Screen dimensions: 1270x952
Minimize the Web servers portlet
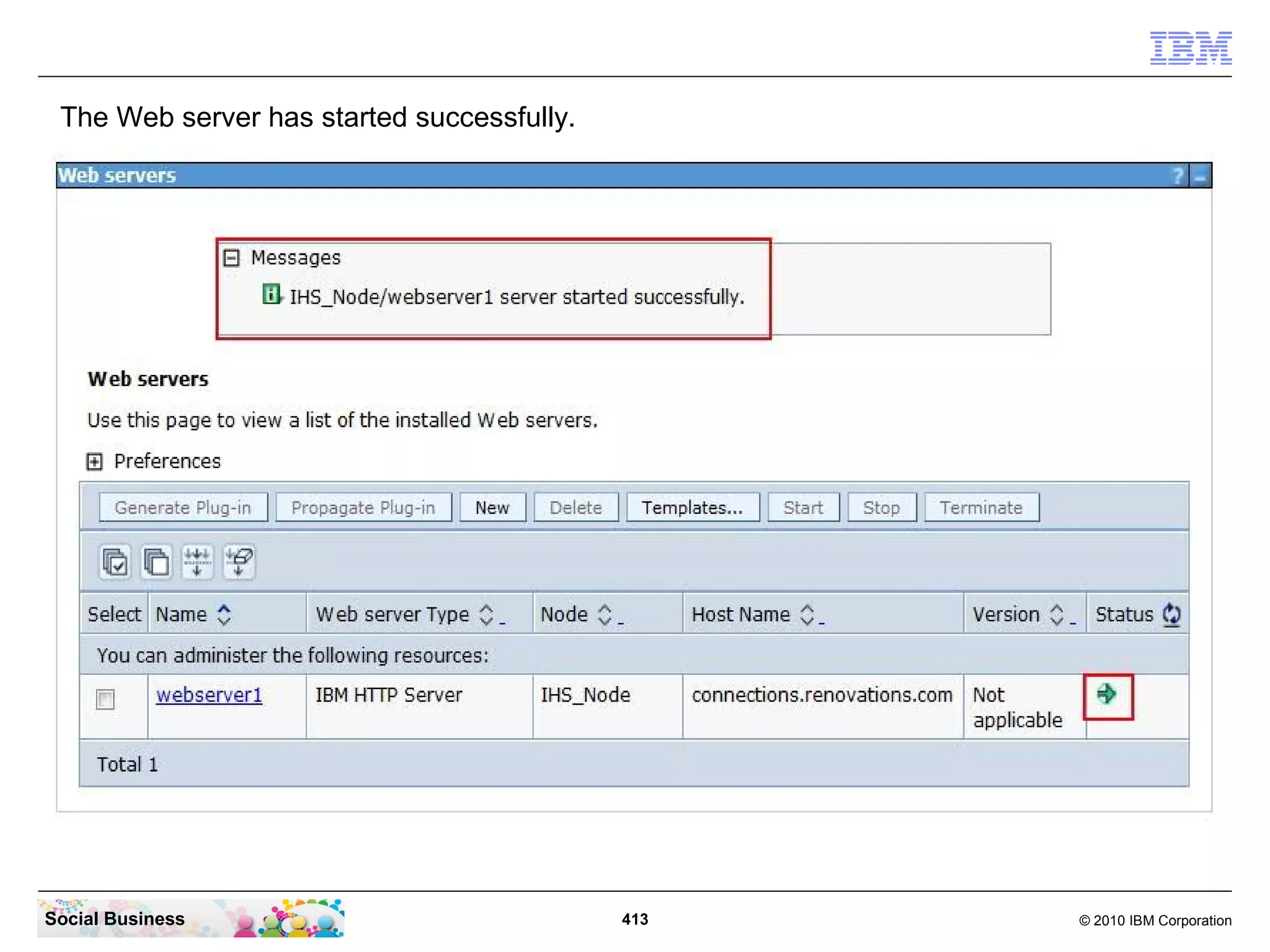1201,176
